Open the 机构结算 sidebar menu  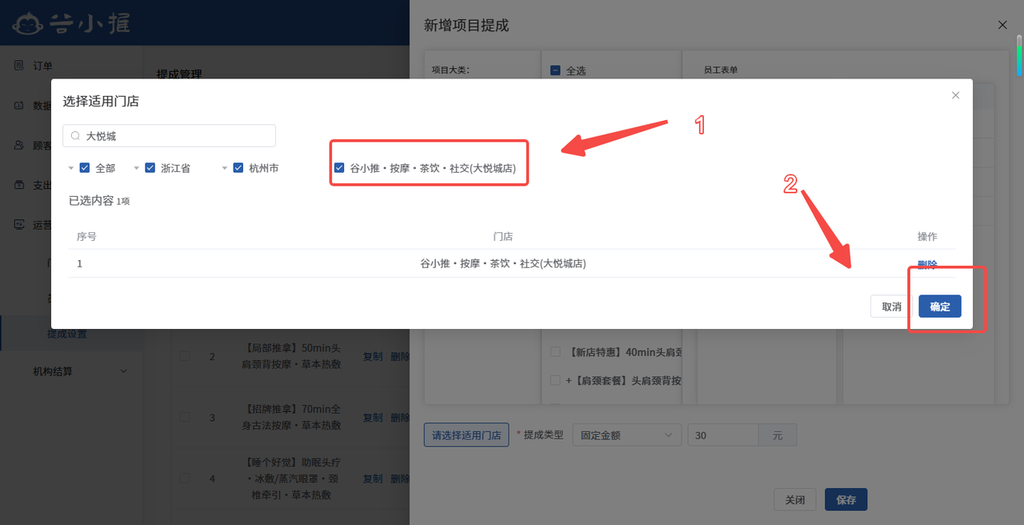point(71,372)
